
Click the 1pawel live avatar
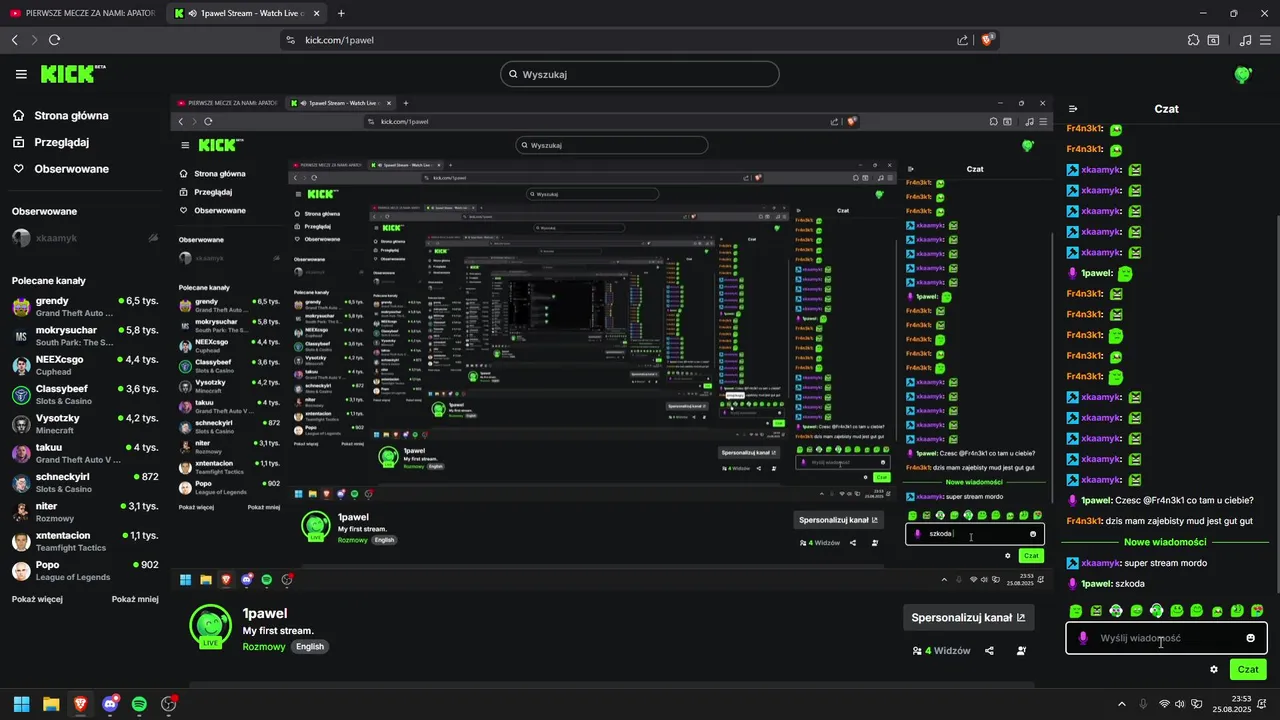coord(210,626)
